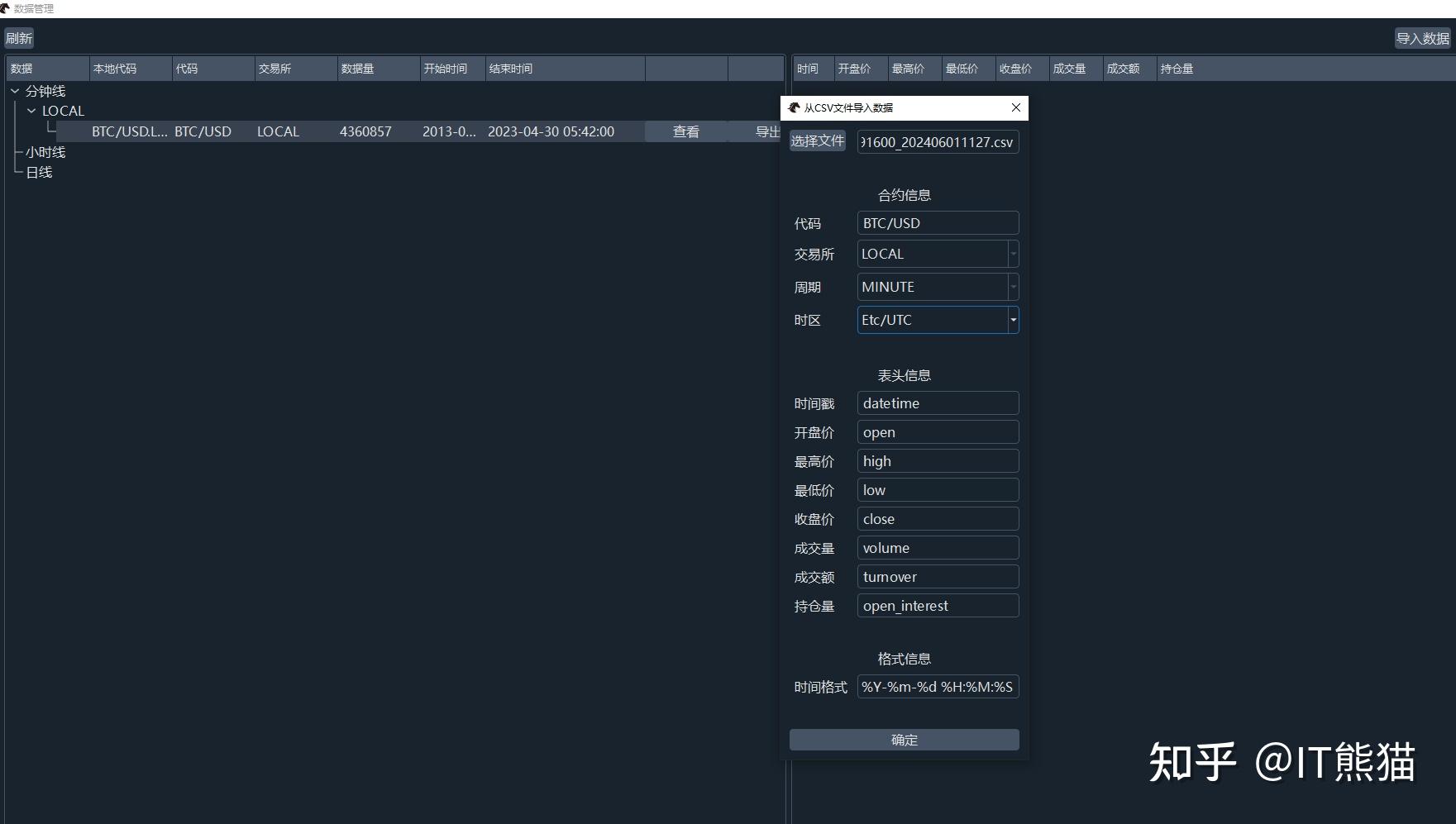Screen dimensions: 1456x824
Task: Open the Etc/UTC timezone dropdown
Action: pyautogui.click(x=1013, y=320)
